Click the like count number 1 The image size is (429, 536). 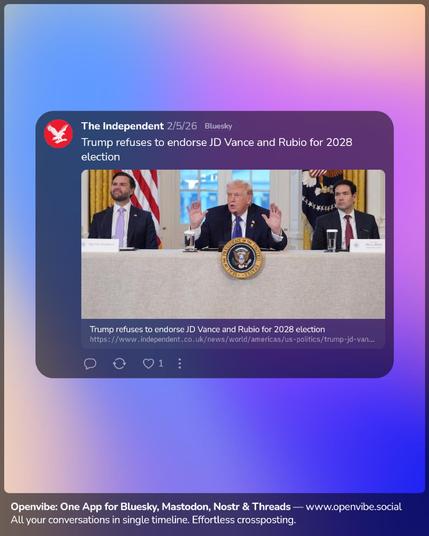(161, 364)
